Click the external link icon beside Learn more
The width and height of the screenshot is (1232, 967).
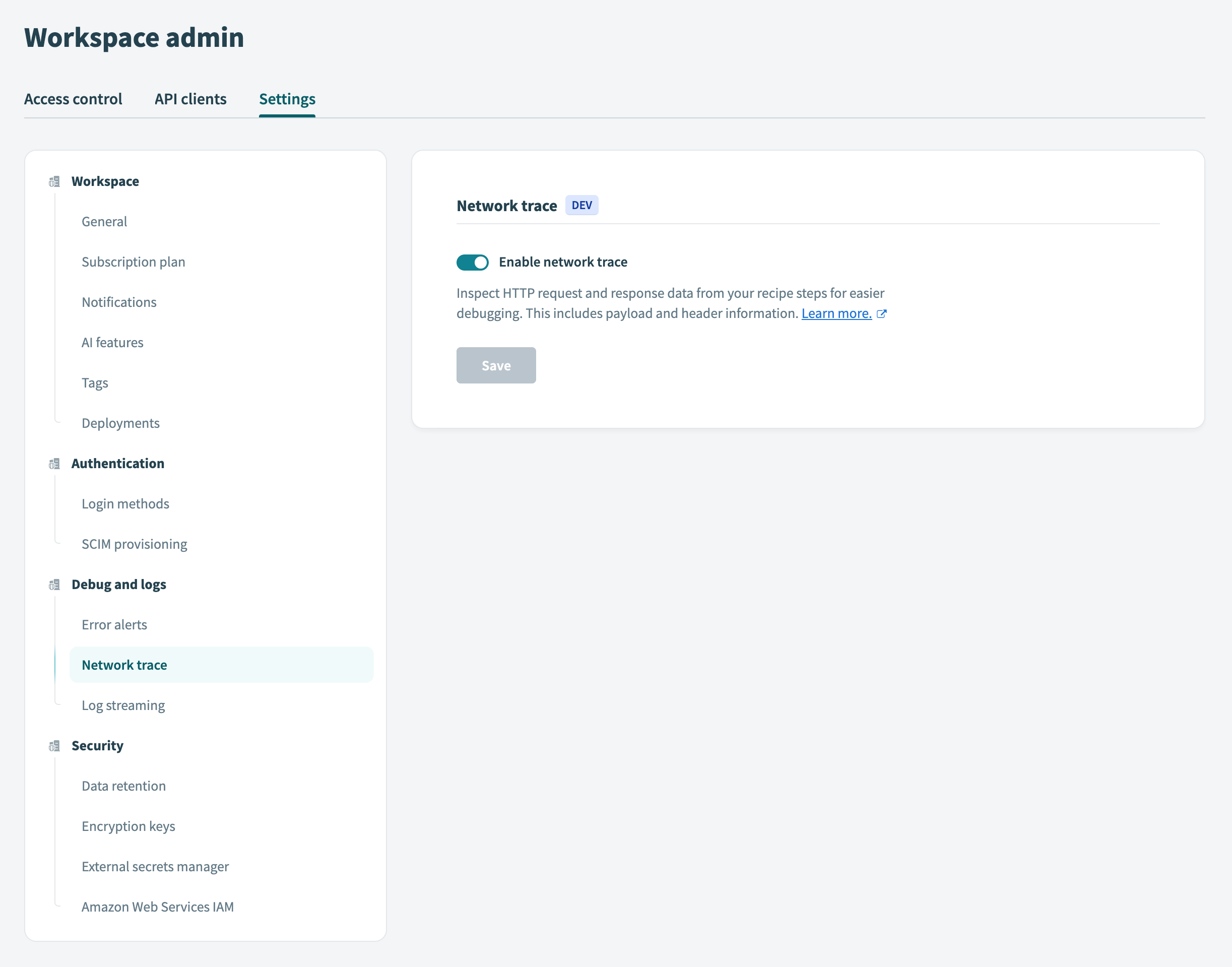(883, 313)
